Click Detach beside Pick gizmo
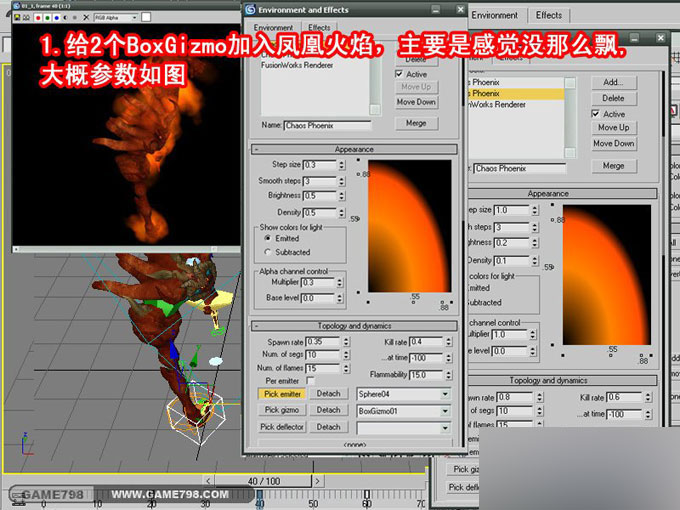 (x=328, y=410)
